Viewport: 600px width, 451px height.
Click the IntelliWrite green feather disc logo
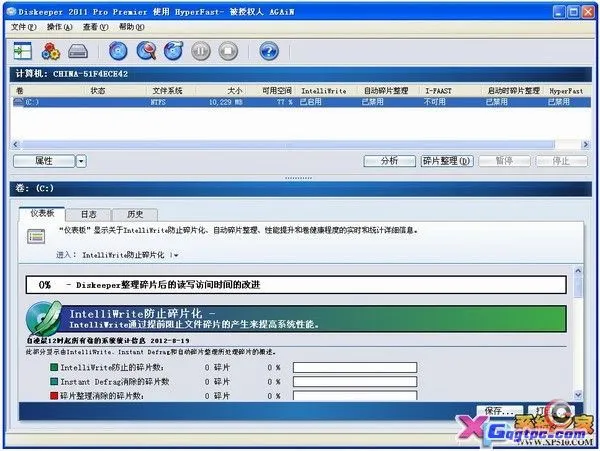[x=44, y=319]
